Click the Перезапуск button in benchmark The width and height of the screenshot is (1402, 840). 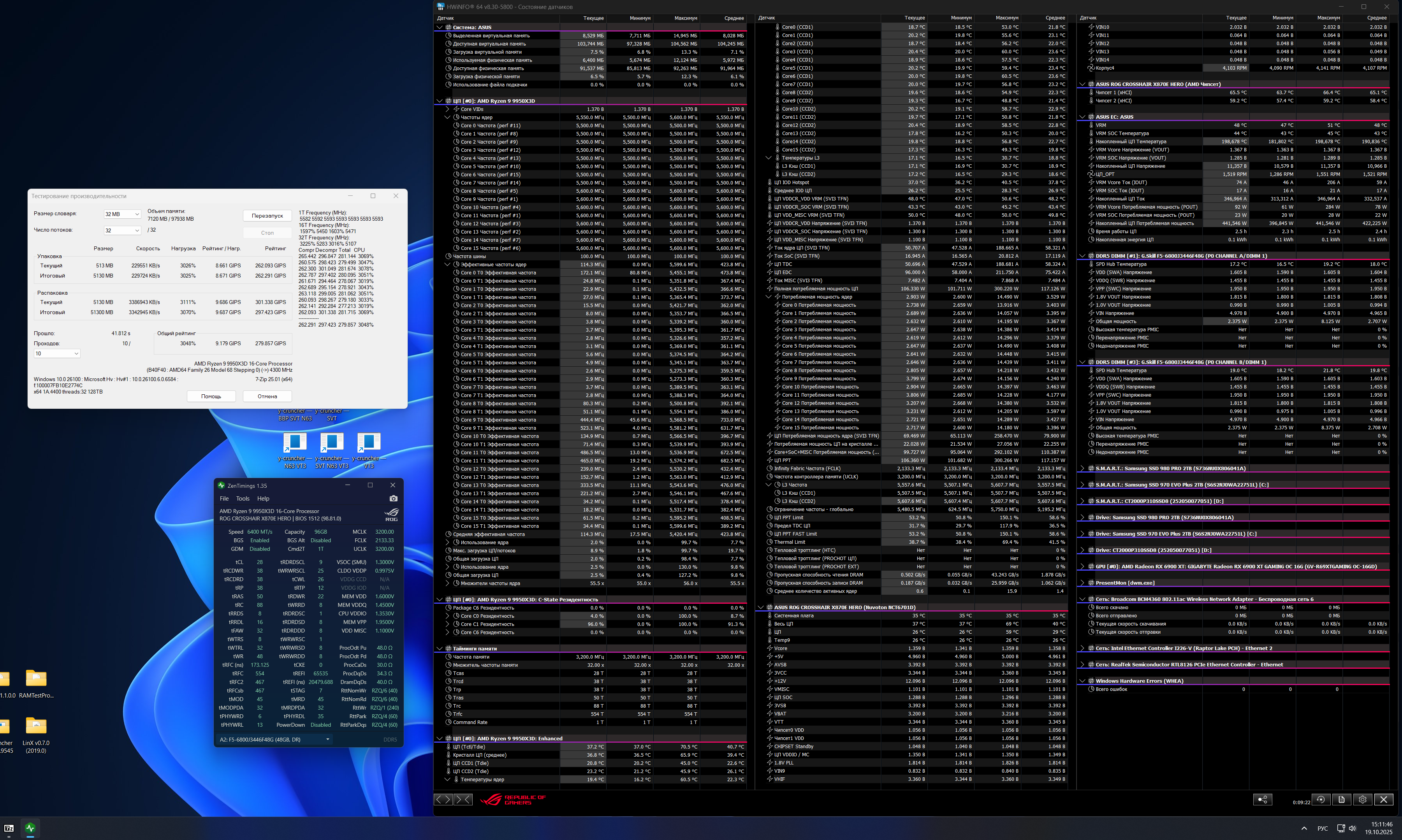click(267, 216)
